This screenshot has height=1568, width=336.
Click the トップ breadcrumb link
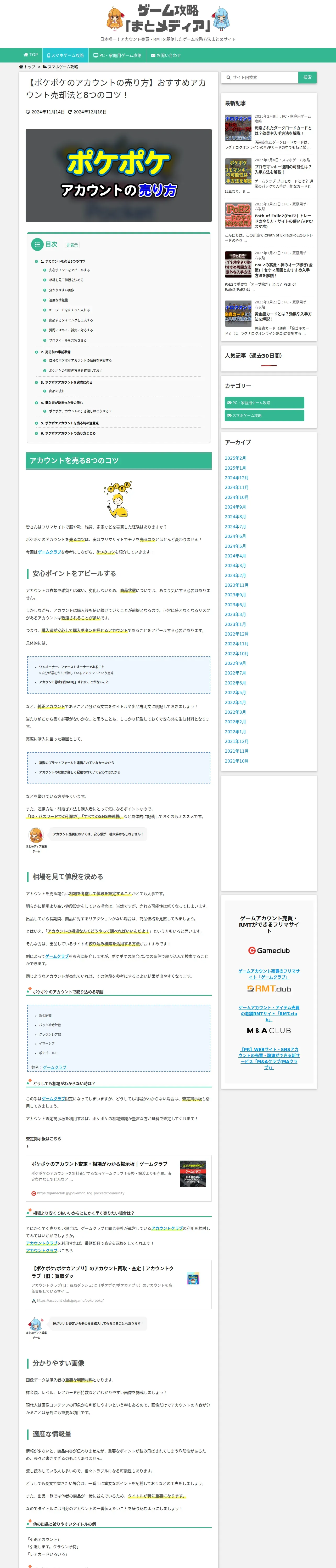(27, 67)
